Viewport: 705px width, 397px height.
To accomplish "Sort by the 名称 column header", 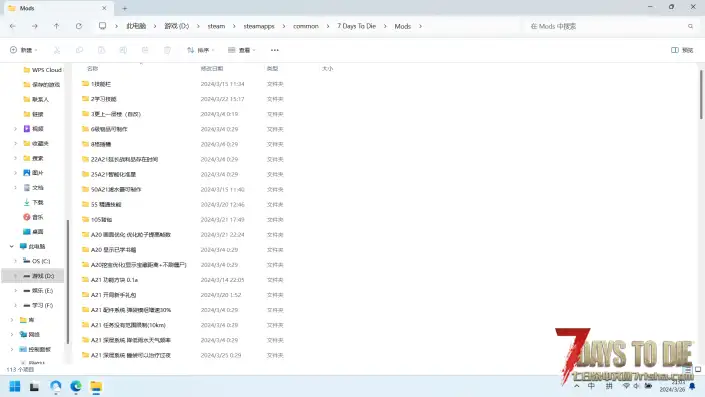I will pyautogui.click(x=93, y=69).
